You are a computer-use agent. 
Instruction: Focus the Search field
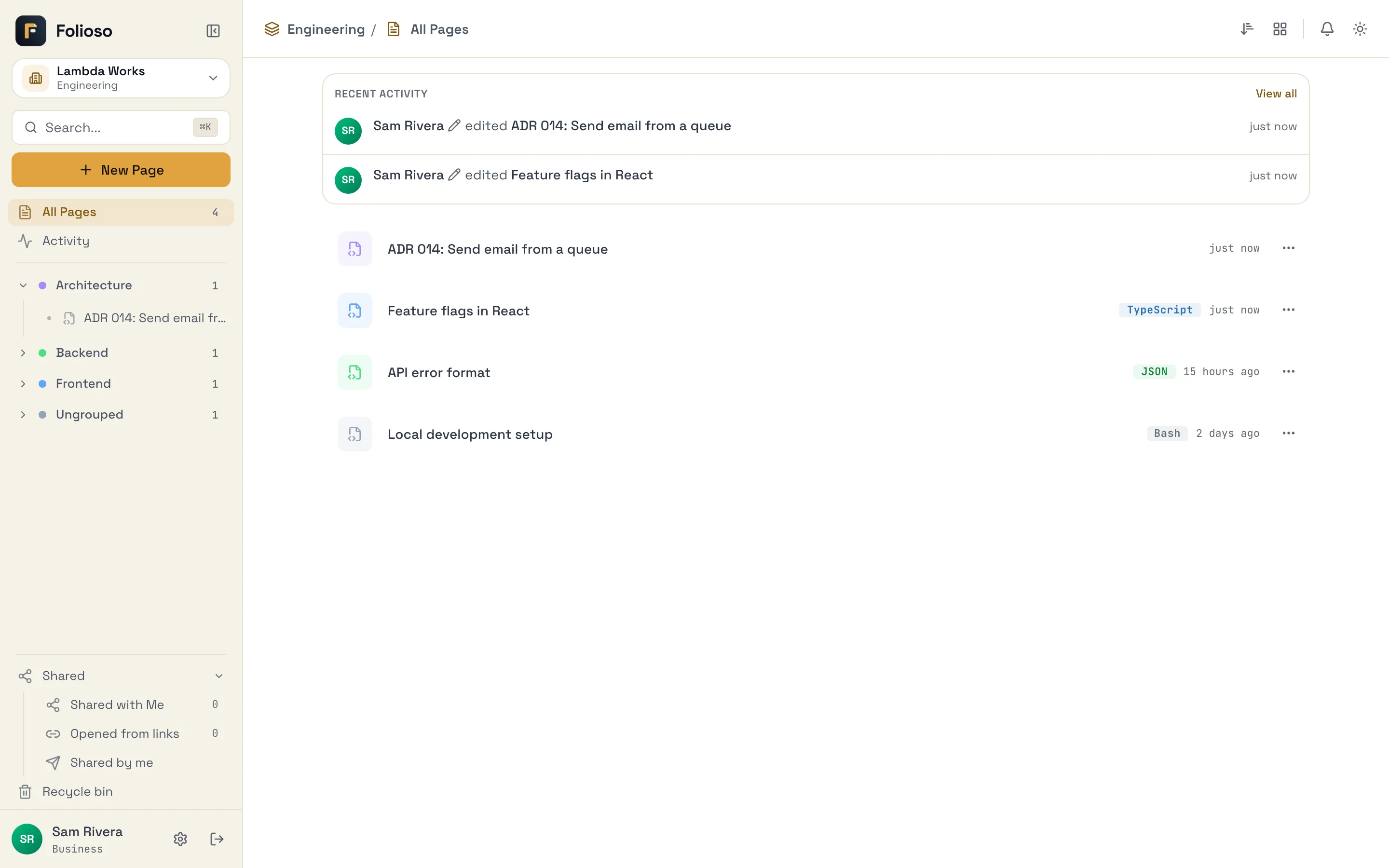[x=121, y=127]
